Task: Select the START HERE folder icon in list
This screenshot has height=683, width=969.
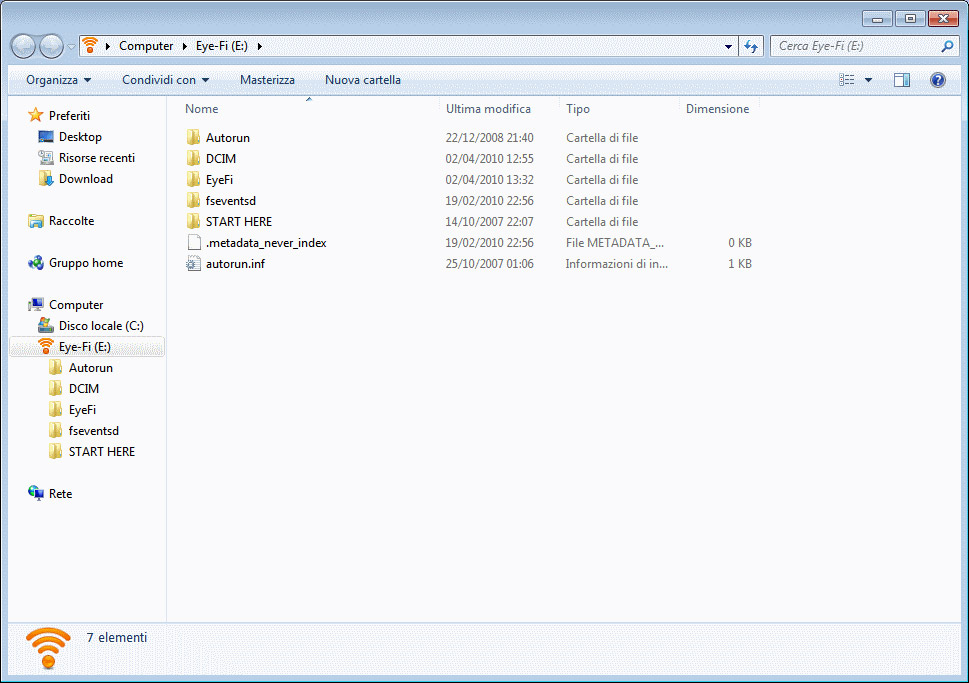Action: 193,222
